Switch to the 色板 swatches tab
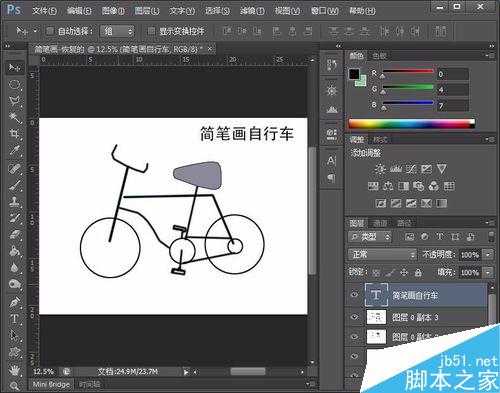 [x=379, y=56]
